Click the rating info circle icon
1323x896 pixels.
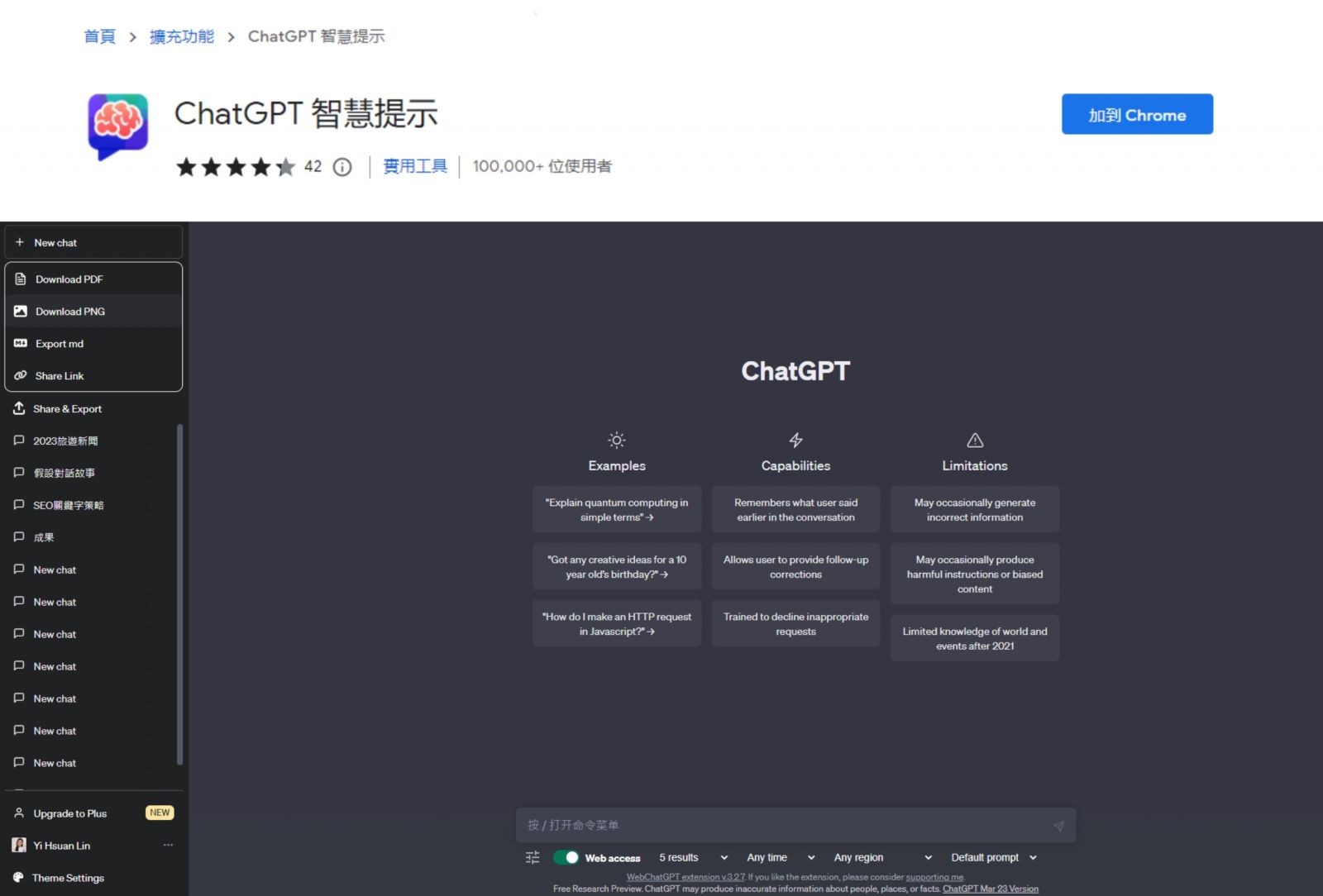tap(342, 167)
